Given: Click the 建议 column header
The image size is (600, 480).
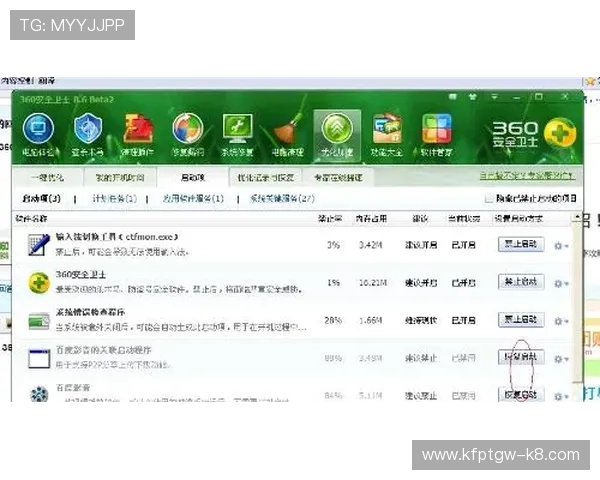Looking at the screenshot, I should tap(420, 219).
